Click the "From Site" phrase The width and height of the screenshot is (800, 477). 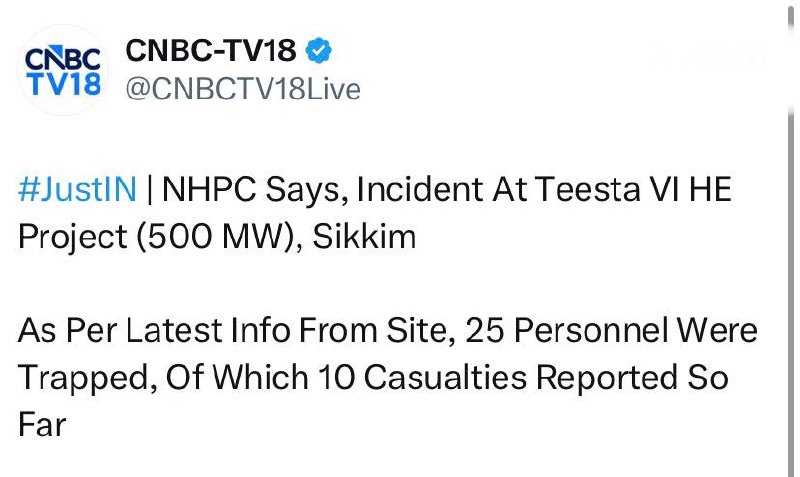377,330
